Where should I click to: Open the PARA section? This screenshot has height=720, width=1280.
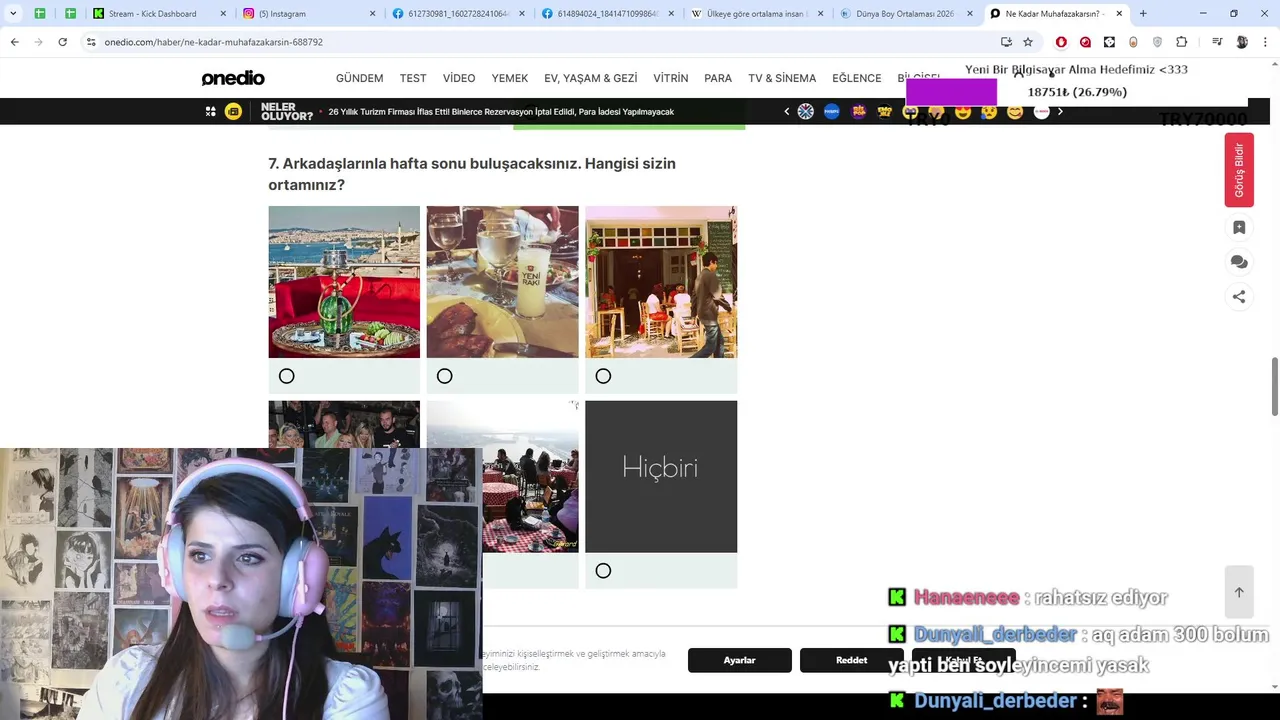718,78
